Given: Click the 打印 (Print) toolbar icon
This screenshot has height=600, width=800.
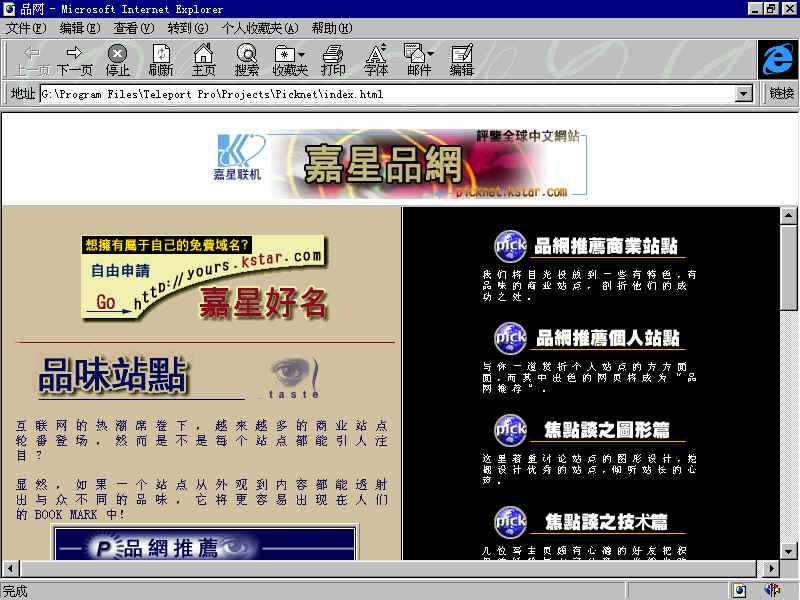Looking at the screenshot, I should point(333,57).
